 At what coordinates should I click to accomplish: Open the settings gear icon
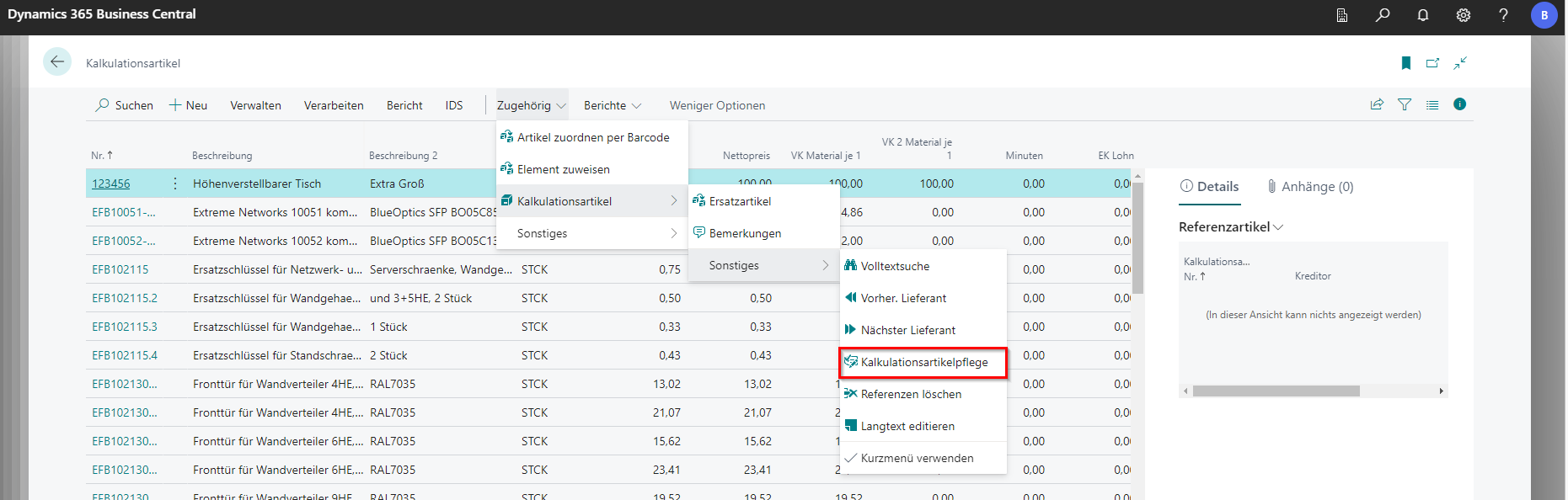(1464, 15)
